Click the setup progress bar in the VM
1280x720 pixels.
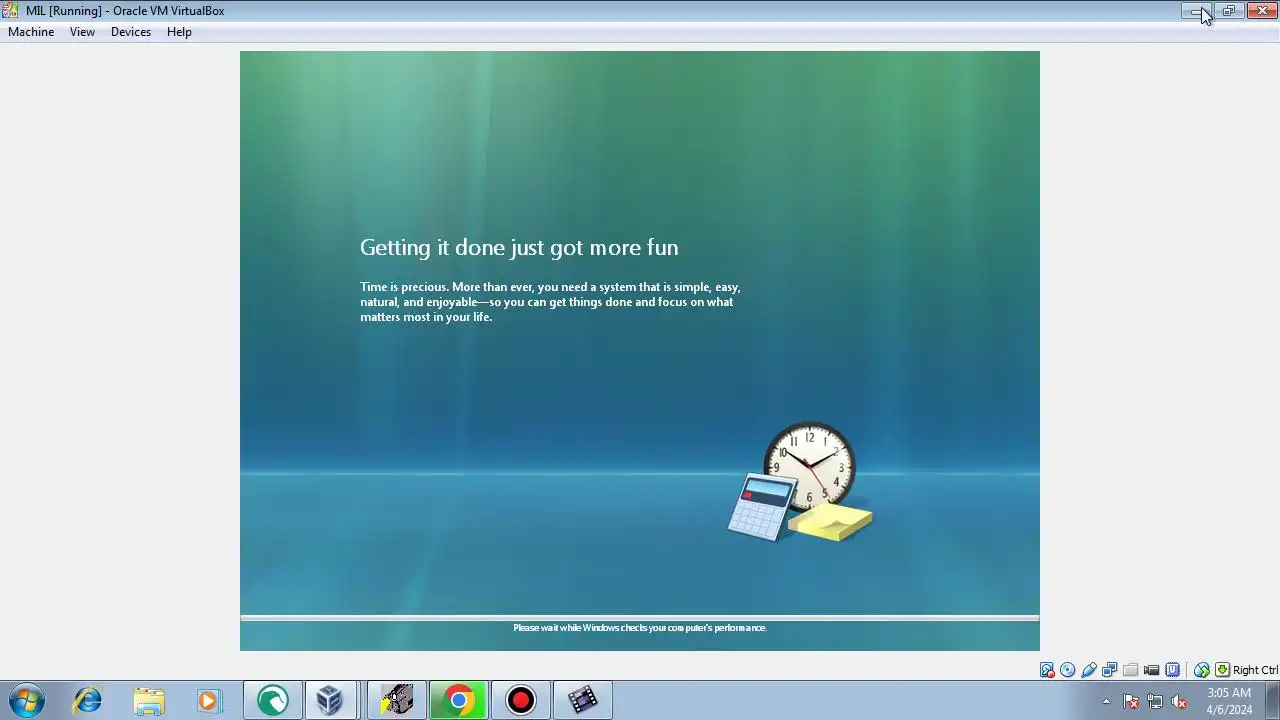640,618
